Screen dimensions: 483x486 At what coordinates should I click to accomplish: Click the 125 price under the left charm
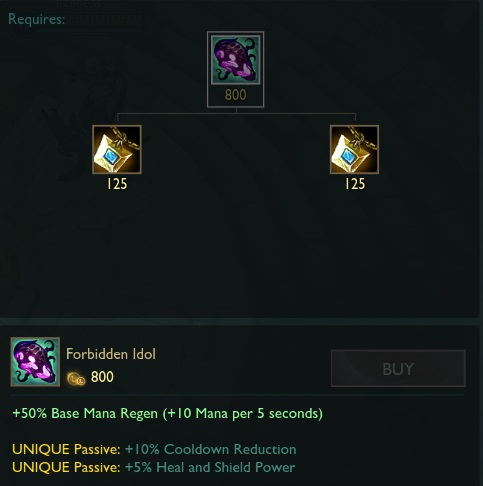117,184
